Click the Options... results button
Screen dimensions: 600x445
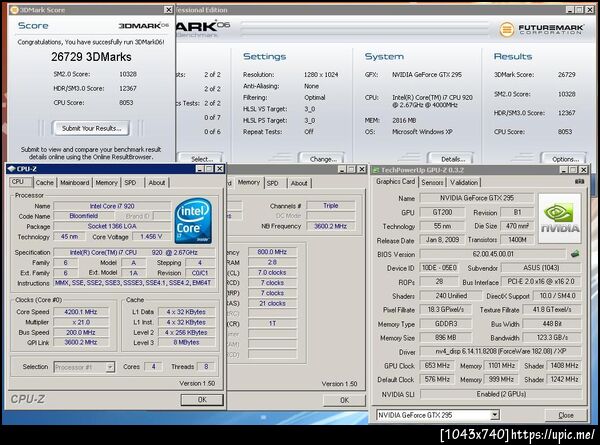(x=565, y=159)
